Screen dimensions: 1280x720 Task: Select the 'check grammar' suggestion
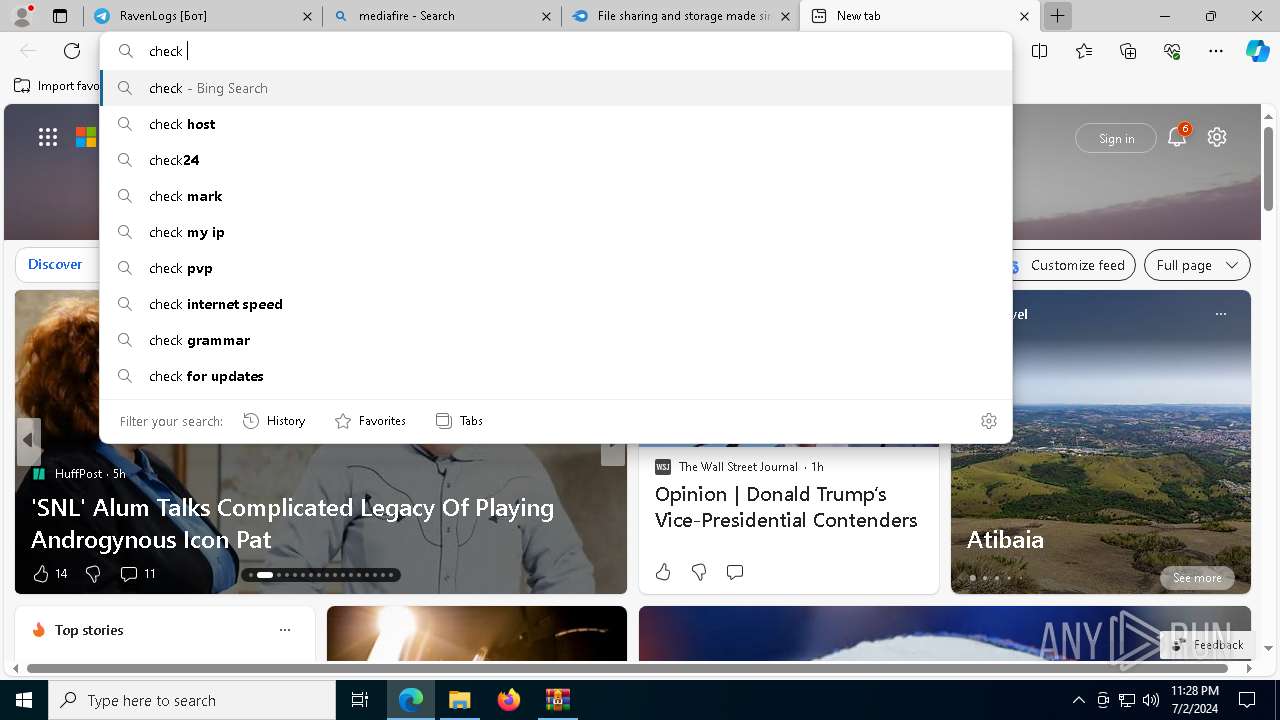556,340
